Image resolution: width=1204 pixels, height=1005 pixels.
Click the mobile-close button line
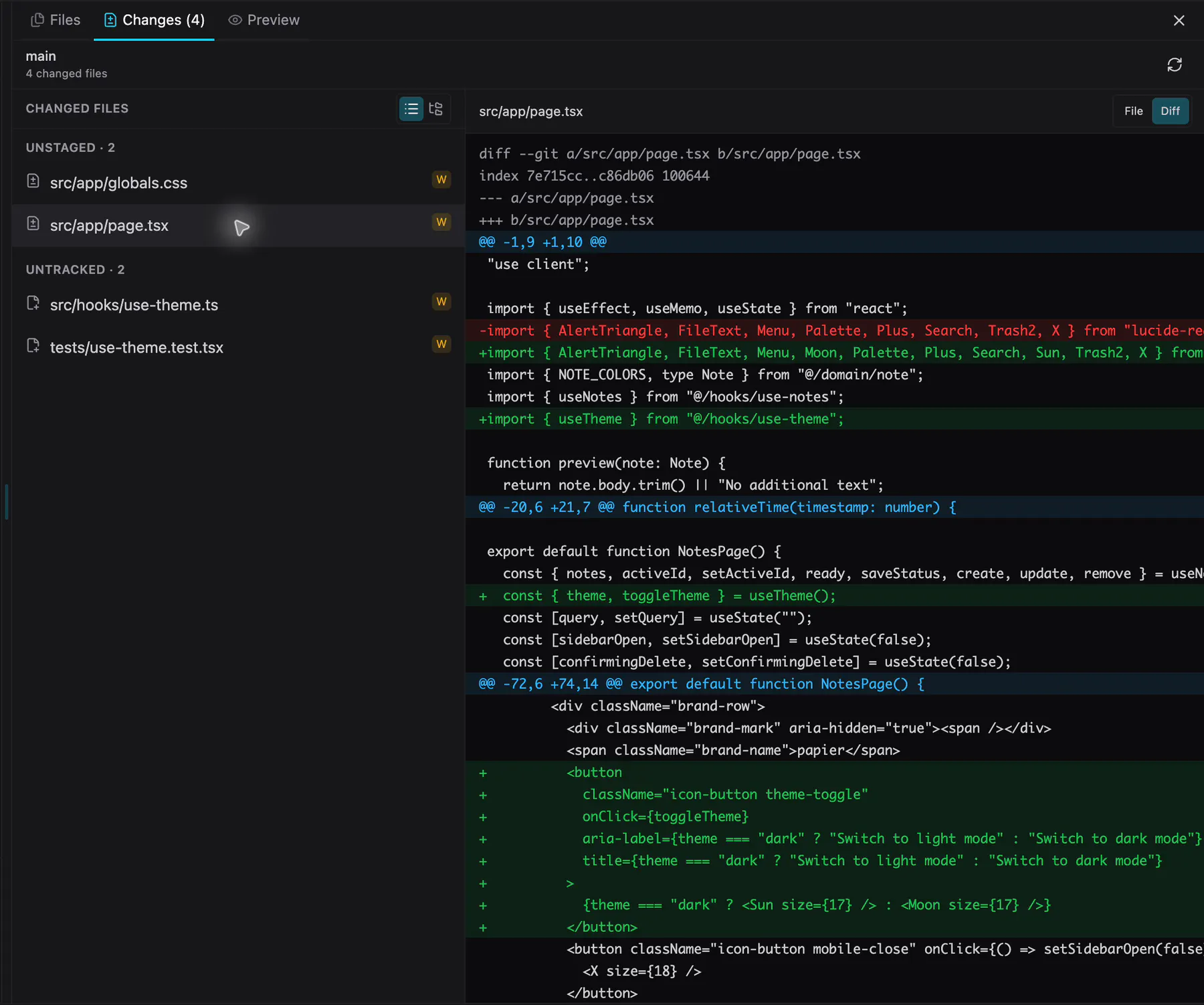coord(835,949)
